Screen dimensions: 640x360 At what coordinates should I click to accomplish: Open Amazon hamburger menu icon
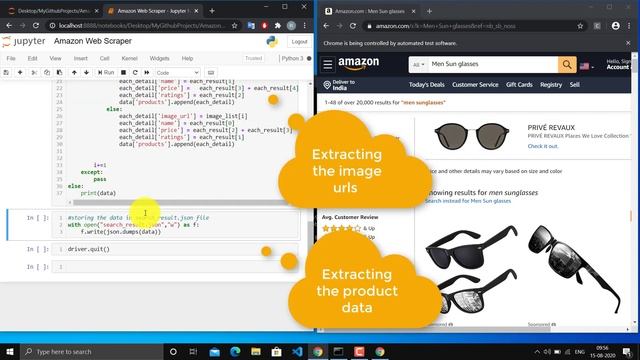click(327, 64)
